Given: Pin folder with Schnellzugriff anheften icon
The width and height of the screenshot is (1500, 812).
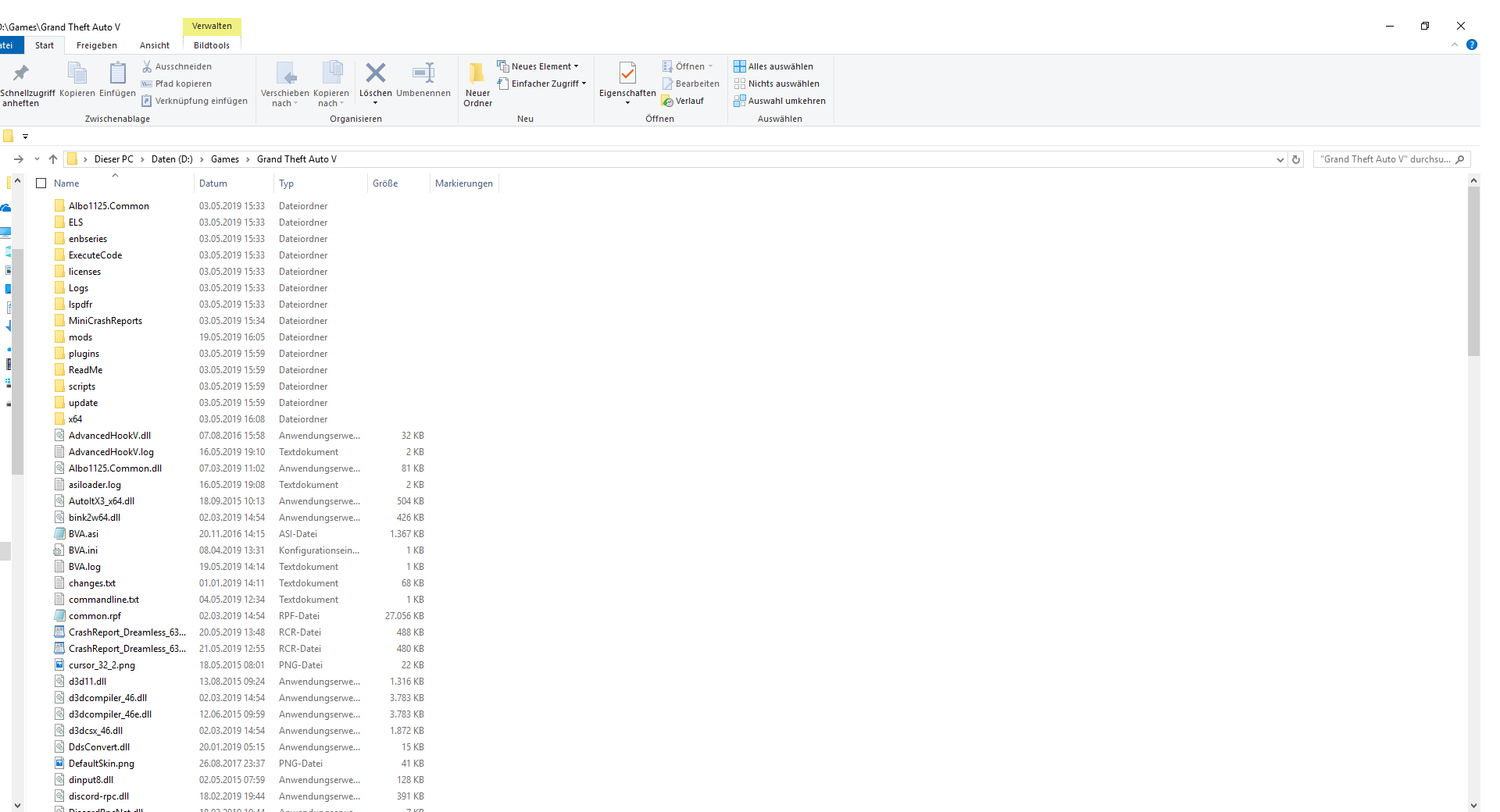Looking at the screenshot, I should point(21,73).
